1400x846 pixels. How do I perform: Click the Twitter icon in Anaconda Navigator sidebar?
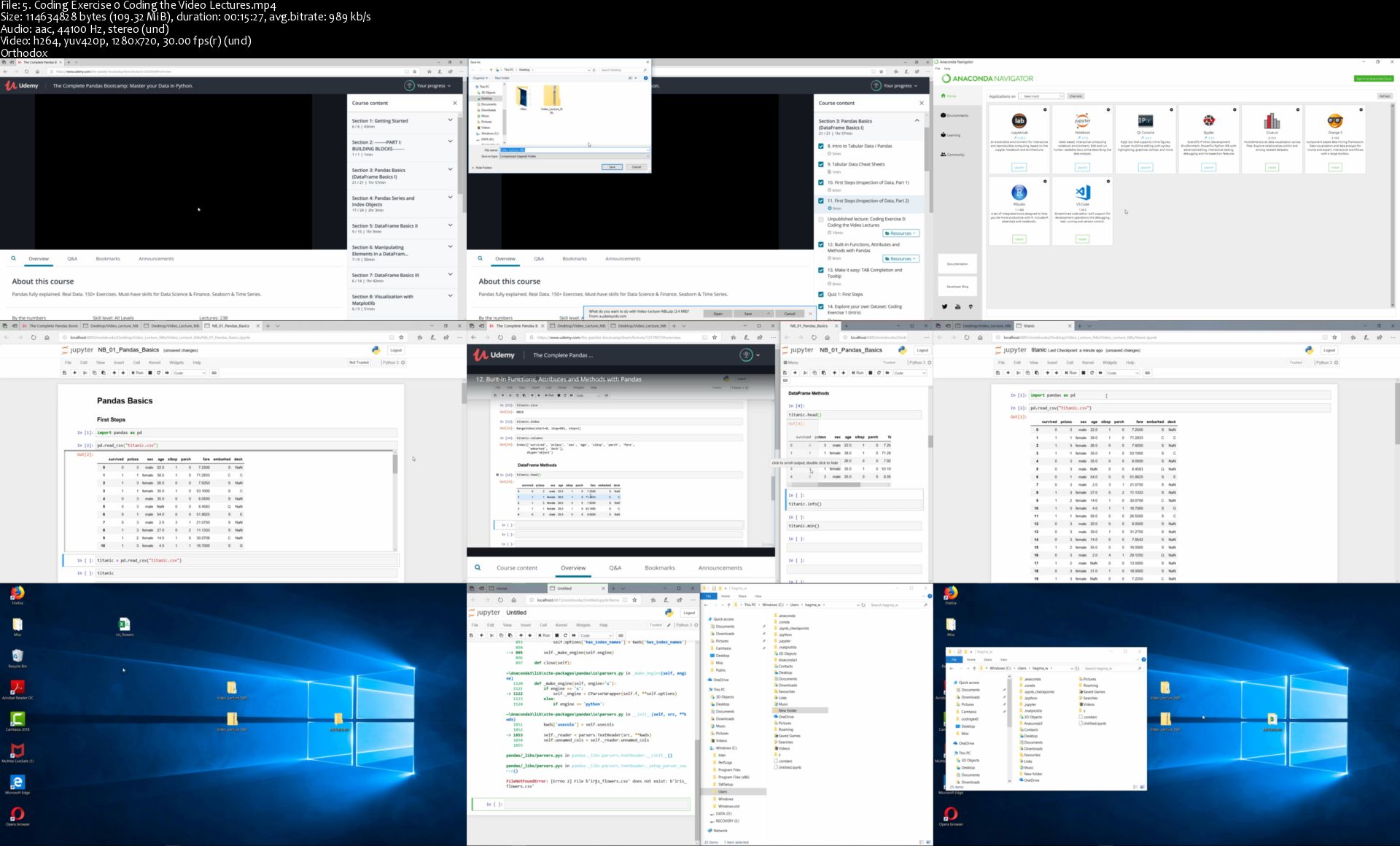pos(945,306)
